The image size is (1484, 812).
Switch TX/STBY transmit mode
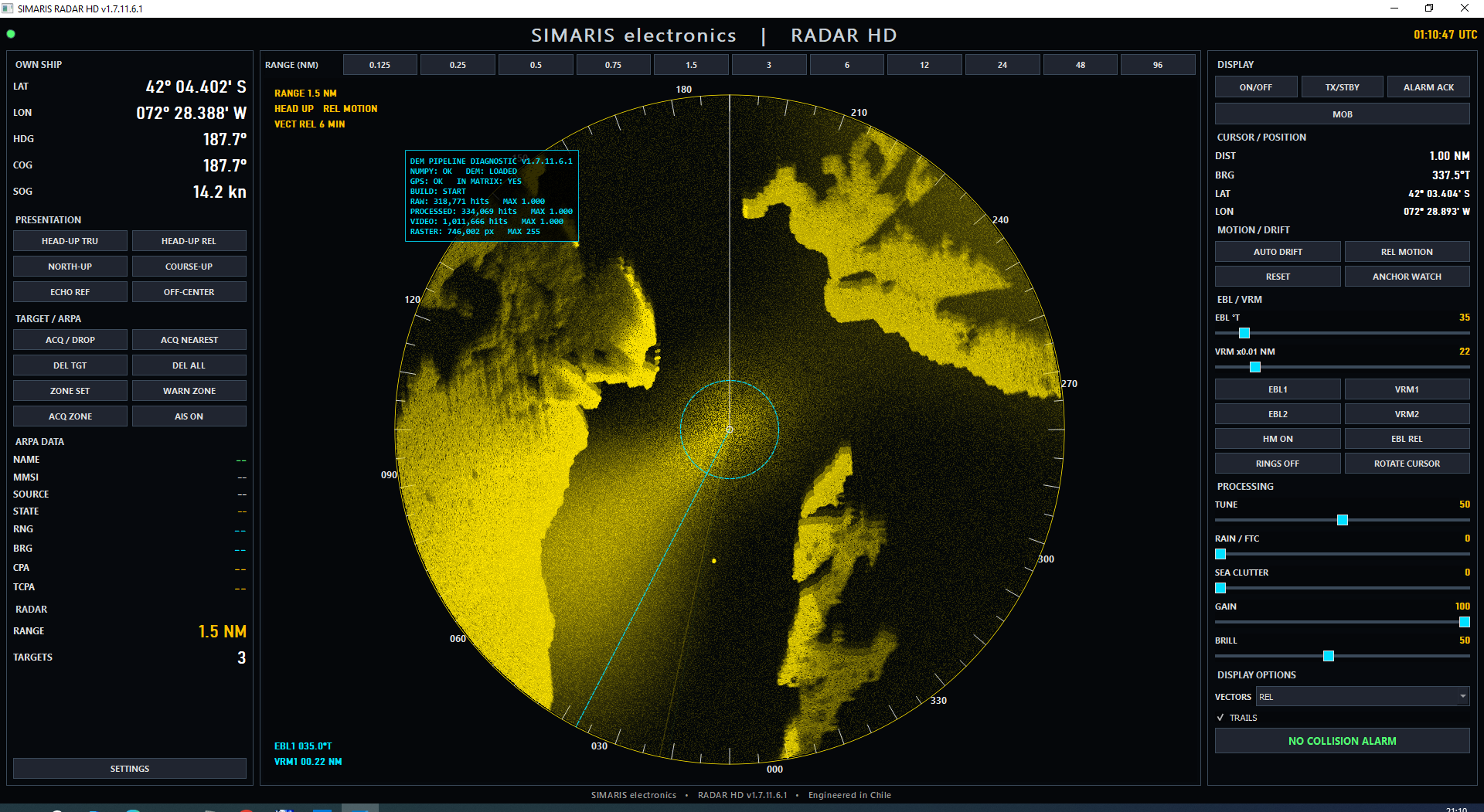click(1342, 87)
